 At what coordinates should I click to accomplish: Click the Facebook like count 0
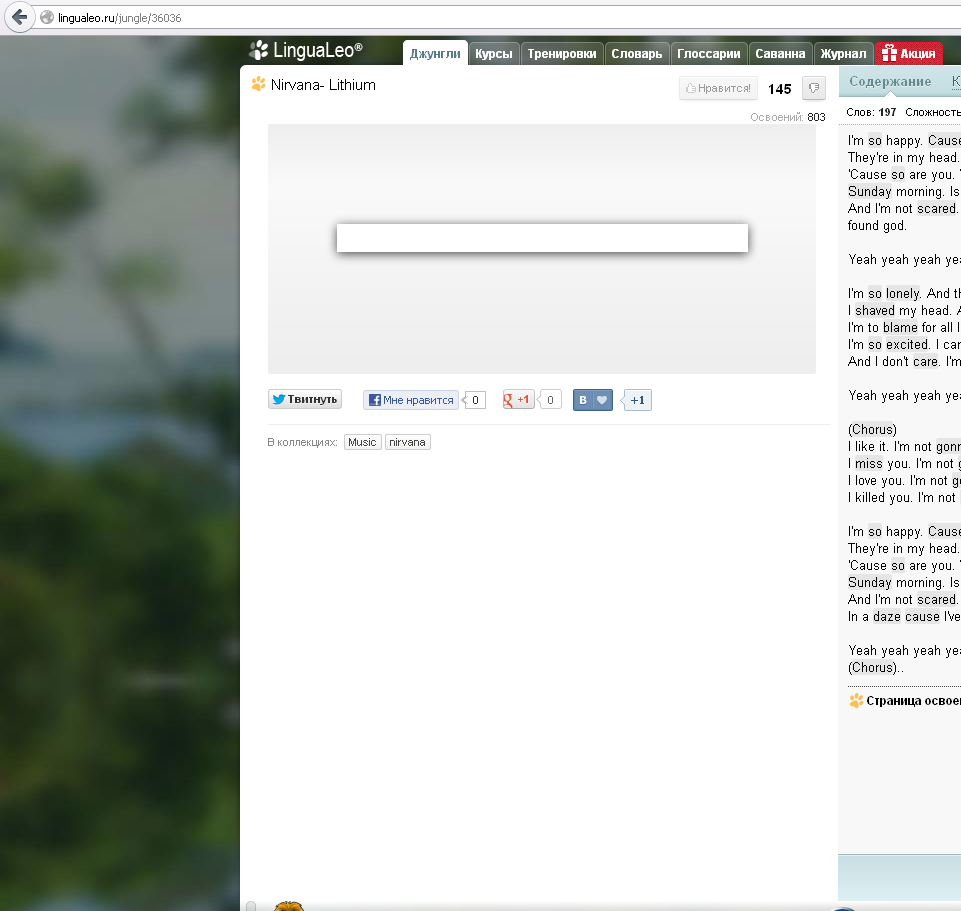coord(475,400)
